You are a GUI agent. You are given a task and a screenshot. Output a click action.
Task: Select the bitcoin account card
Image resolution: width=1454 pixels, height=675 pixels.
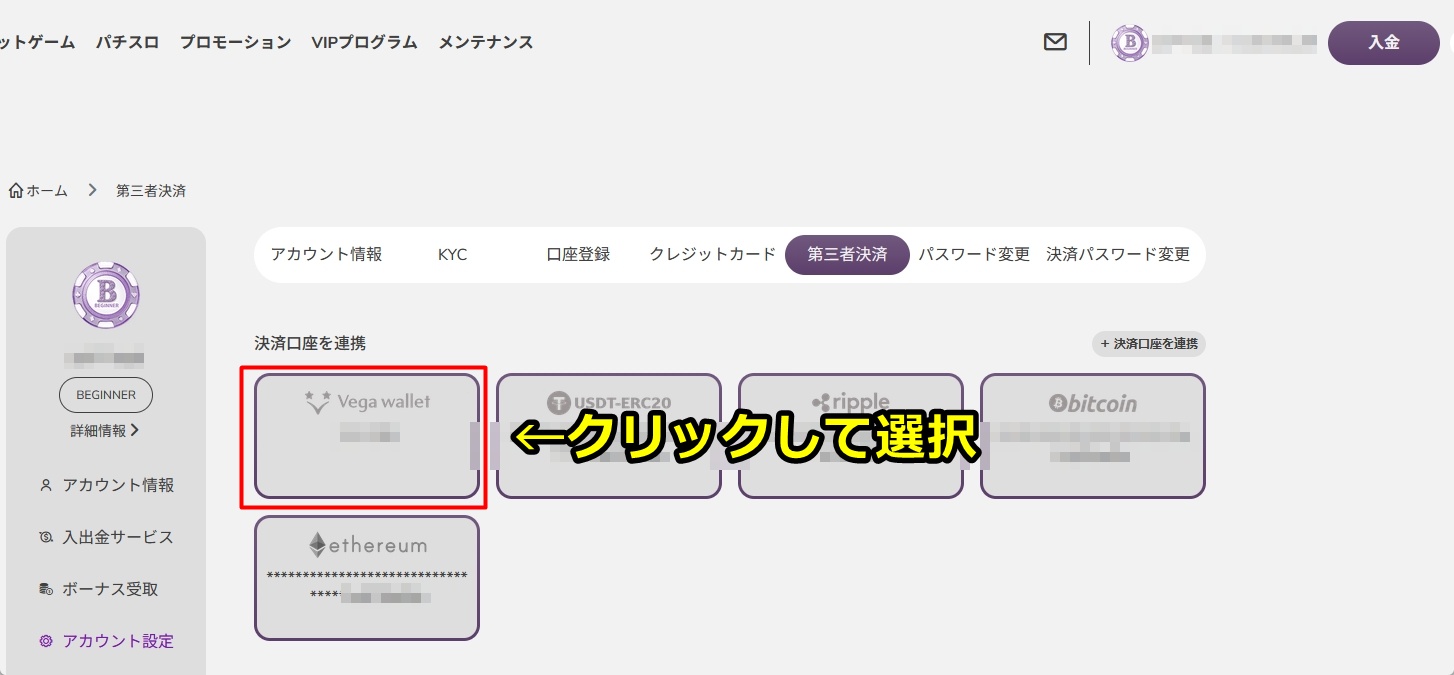[x=1093, y=436]
